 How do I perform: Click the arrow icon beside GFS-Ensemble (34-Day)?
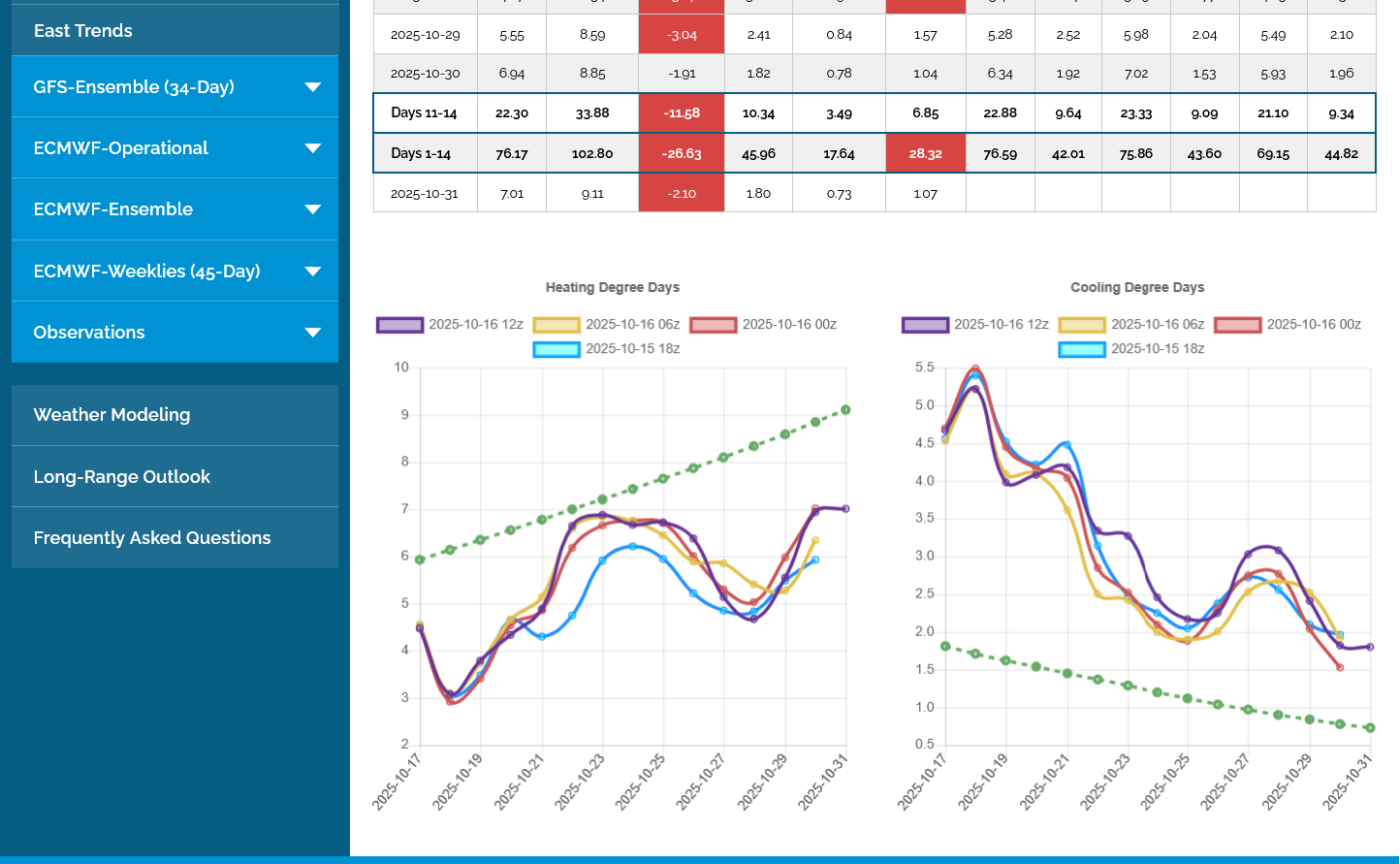point(312,87)
